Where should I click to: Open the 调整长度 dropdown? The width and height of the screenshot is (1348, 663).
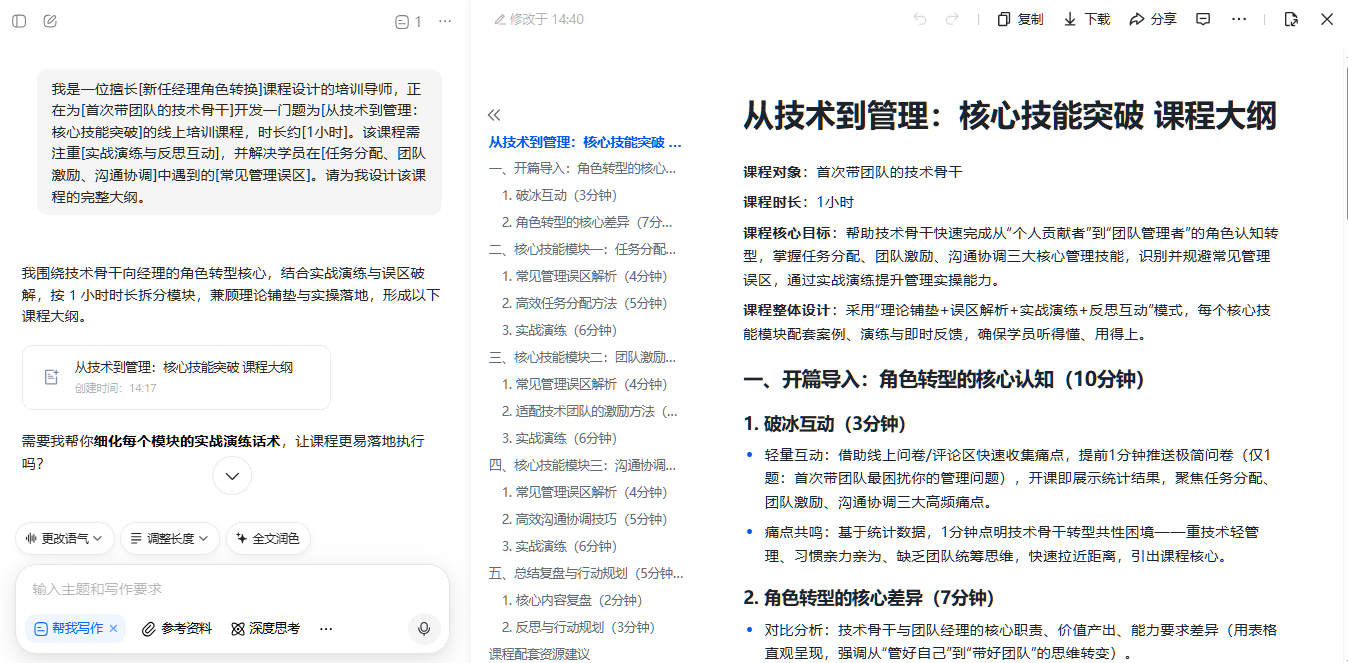(169, 538)
